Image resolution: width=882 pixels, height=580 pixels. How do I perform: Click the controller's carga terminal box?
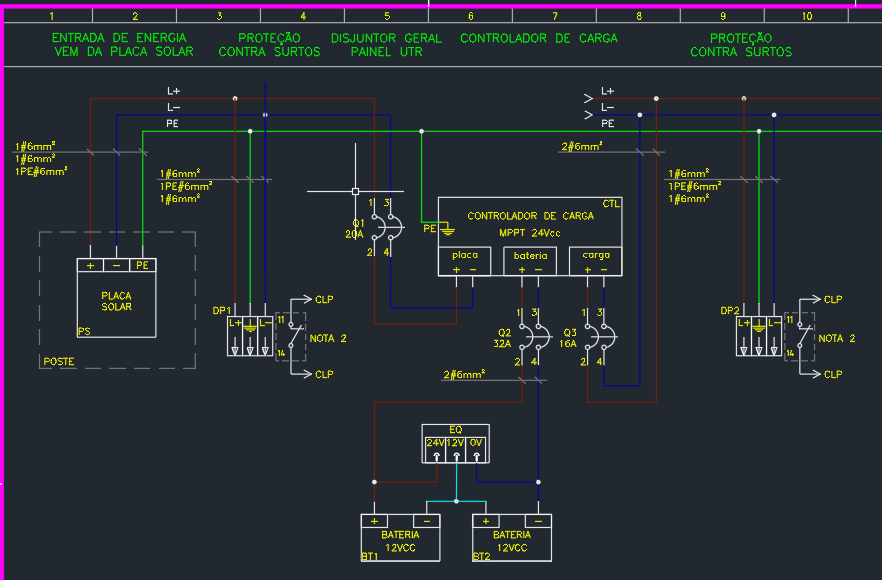[596, 262]
